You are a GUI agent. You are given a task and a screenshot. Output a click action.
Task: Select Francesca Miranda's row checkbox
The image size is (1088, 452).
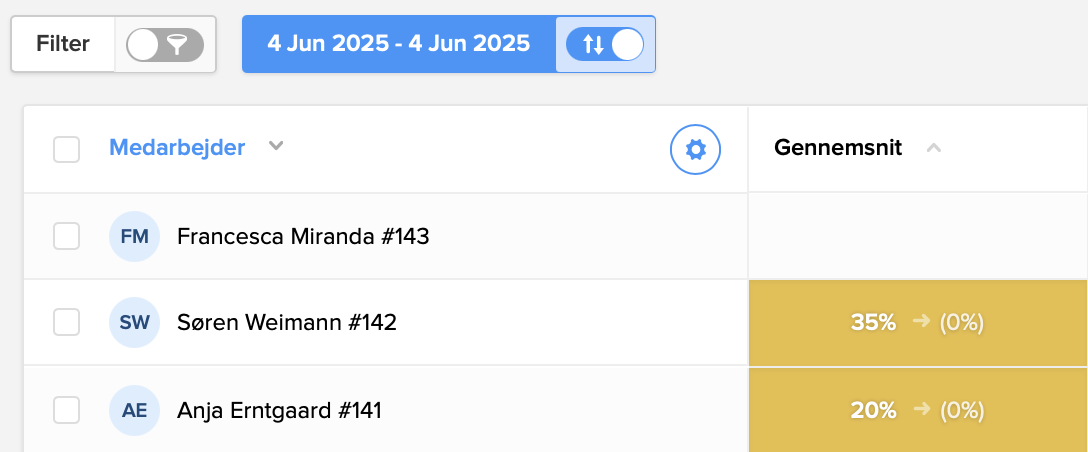click(66, 237)
